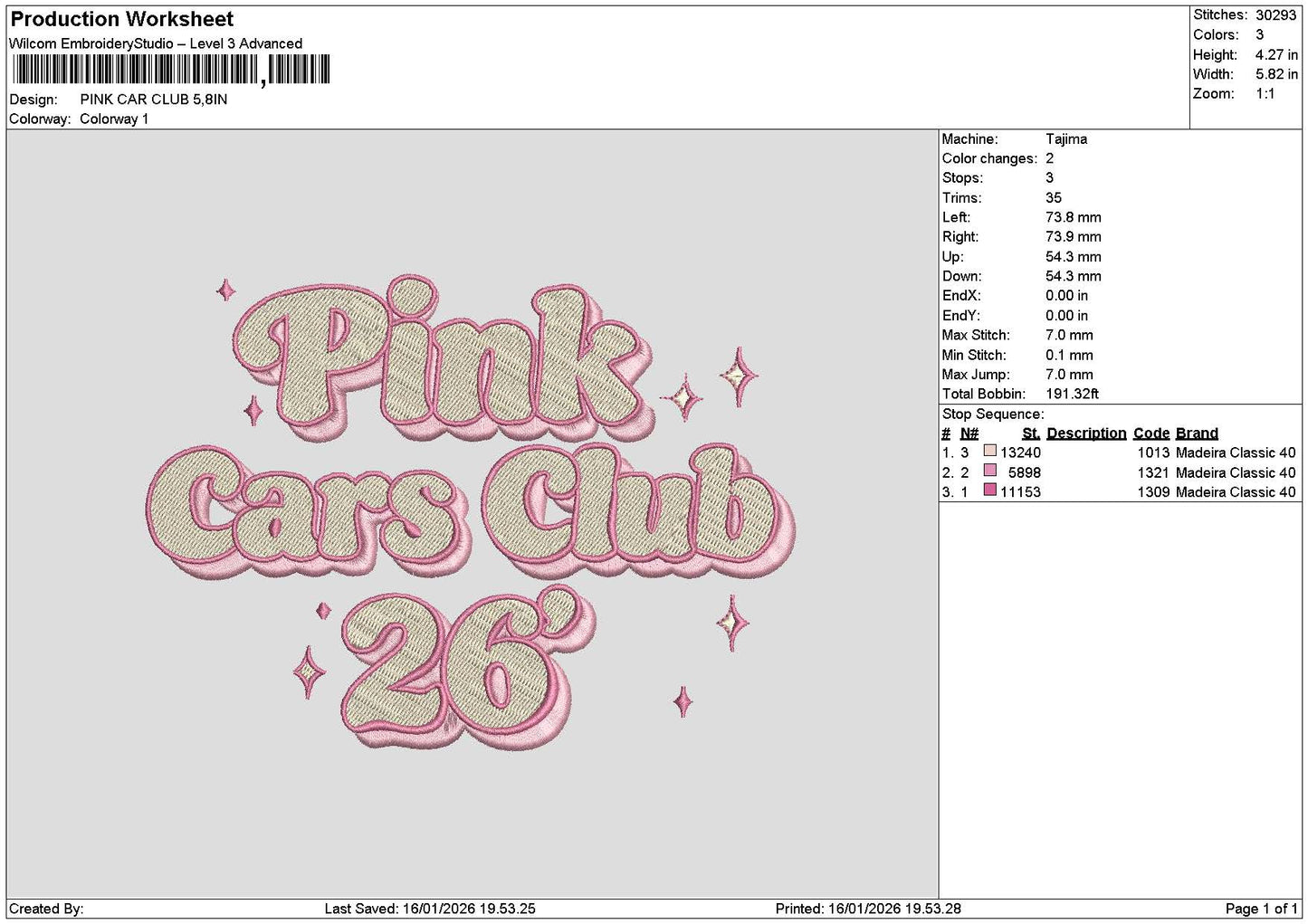Click Madeira Classic 40 brand for code 1013
Image resolution: width=1308 pixels, height=924 pixels.
(x=1236, y=453)
